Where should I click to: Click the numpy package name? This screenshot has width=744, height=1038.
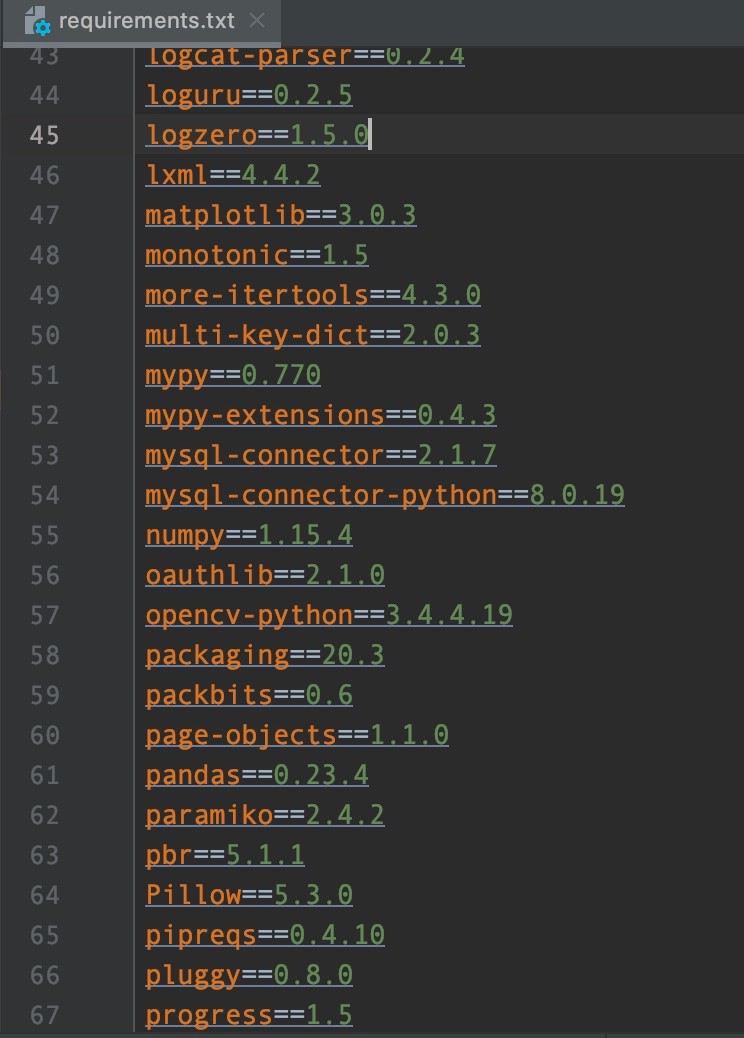(185, 535)
